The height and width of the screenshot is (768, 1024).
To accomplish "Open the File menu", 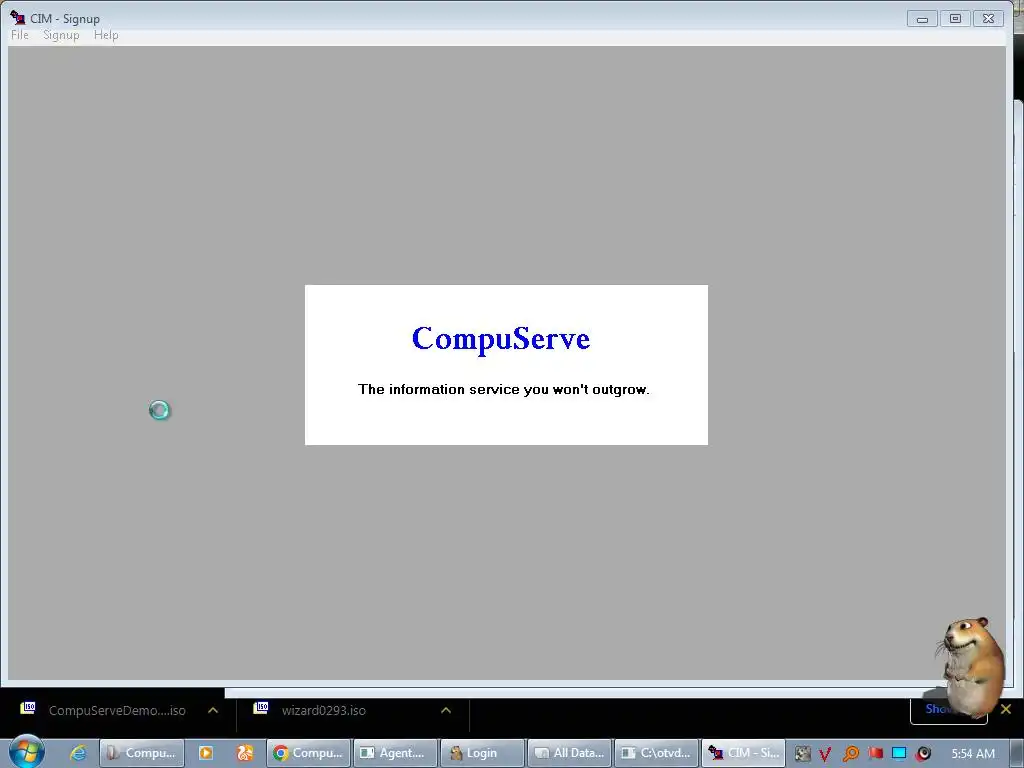I will coord(20,35).
